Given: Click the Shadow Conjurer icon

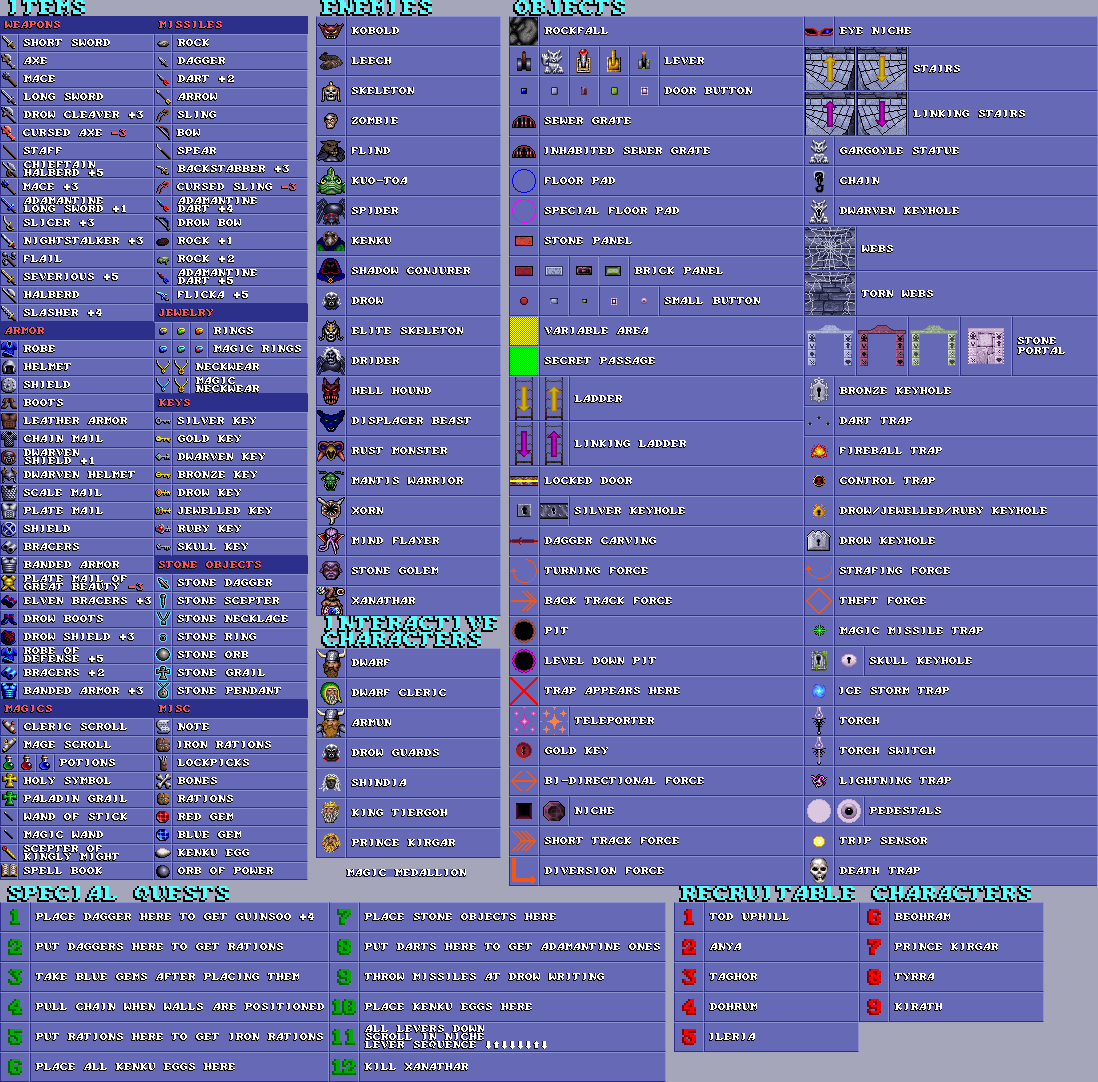Looking at the screenshot, I should [331, 271].
